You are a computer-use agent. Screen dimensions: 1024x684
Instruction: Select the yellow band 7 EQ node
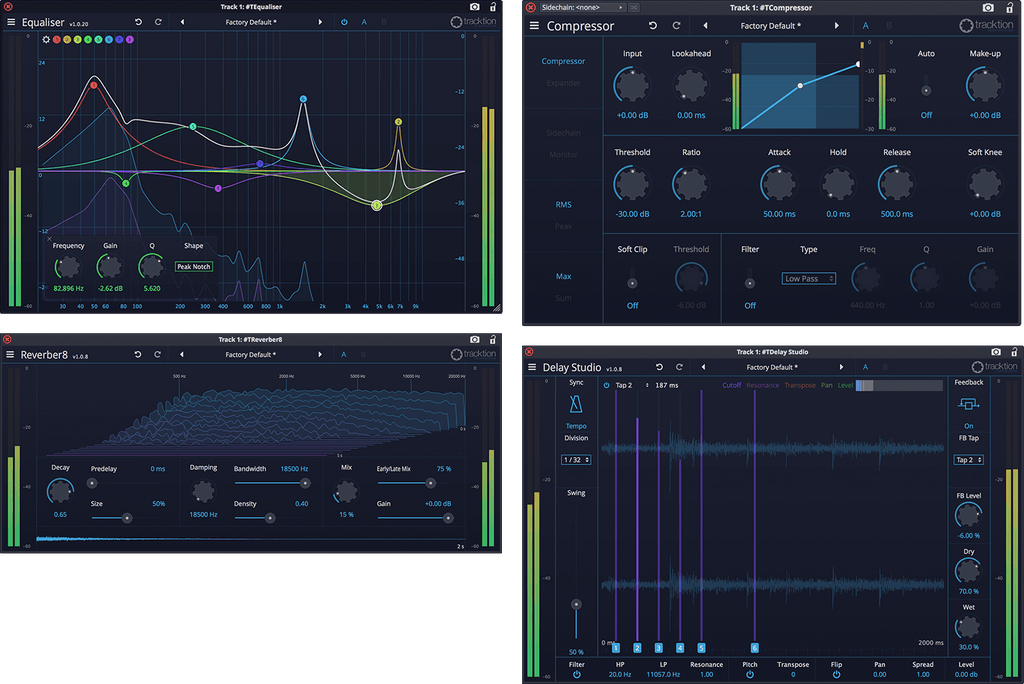pos(398,122)
